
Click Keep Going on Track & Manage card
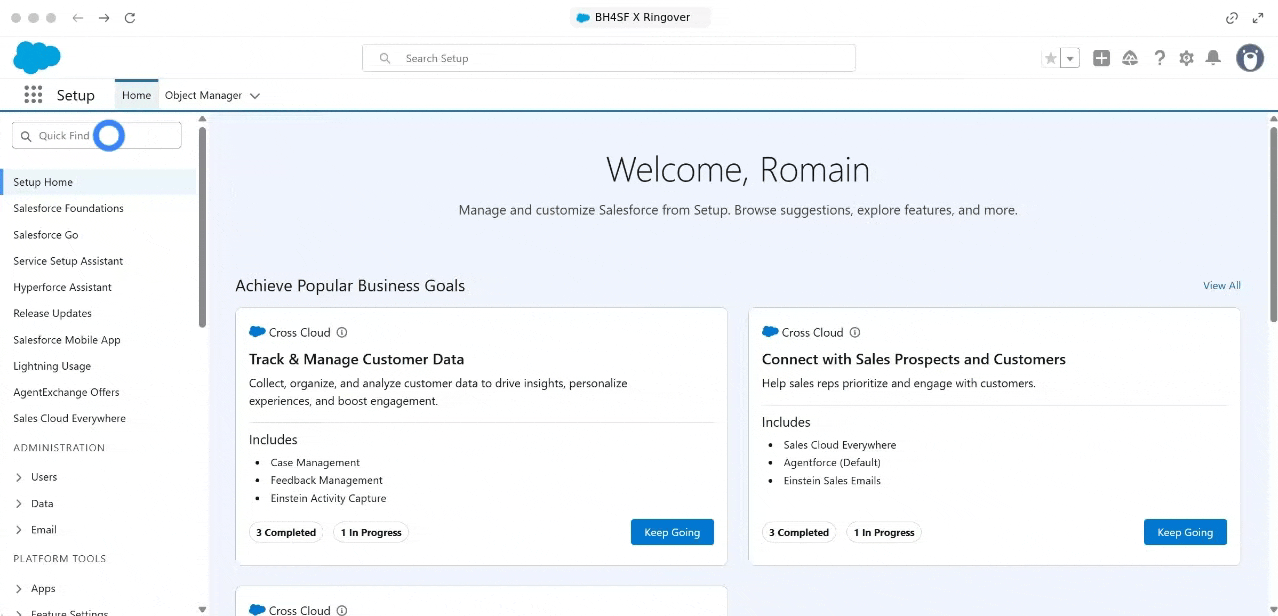pyautogui.click(x=672, y=532)
